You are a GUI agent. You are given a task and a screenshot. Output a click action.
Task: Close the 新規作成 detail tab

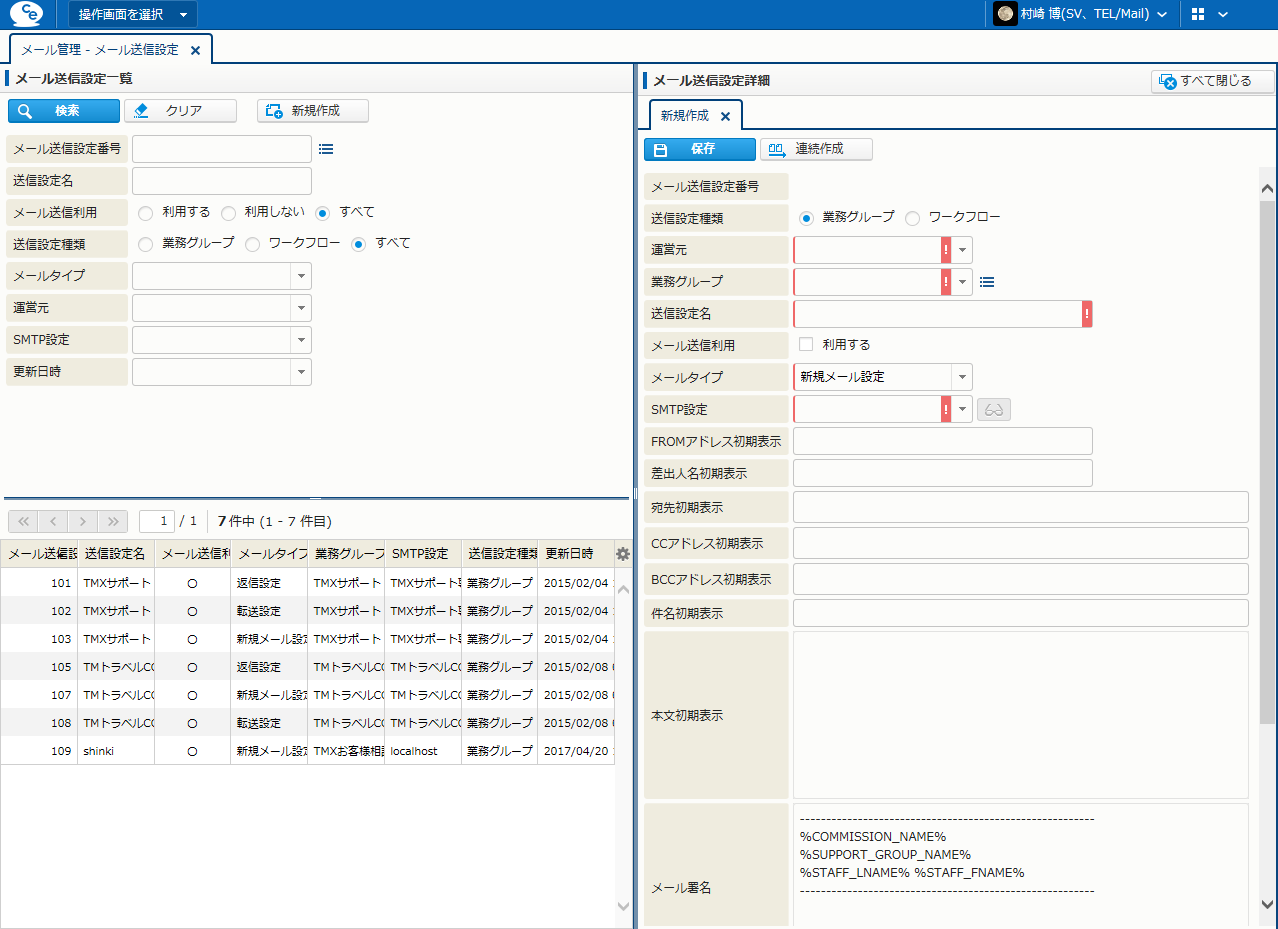pyautogui.click(x=726, y=116)
